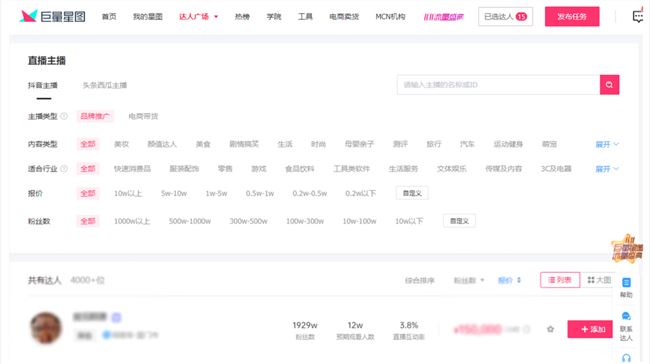650x364 pixels.
Task: Filter followers by 1000w以上
Action: click(x=132, y=221)
